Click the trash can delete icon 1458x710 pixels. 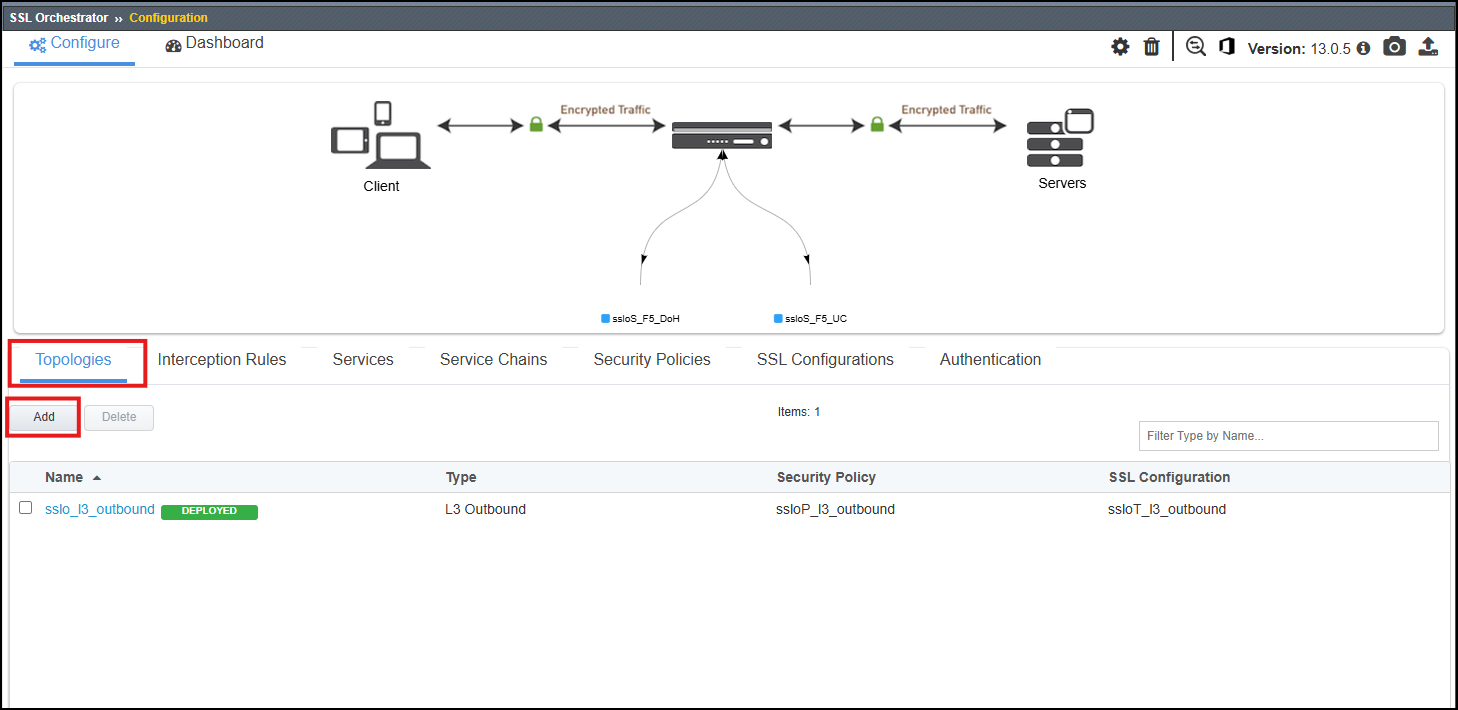point(1151,47)
